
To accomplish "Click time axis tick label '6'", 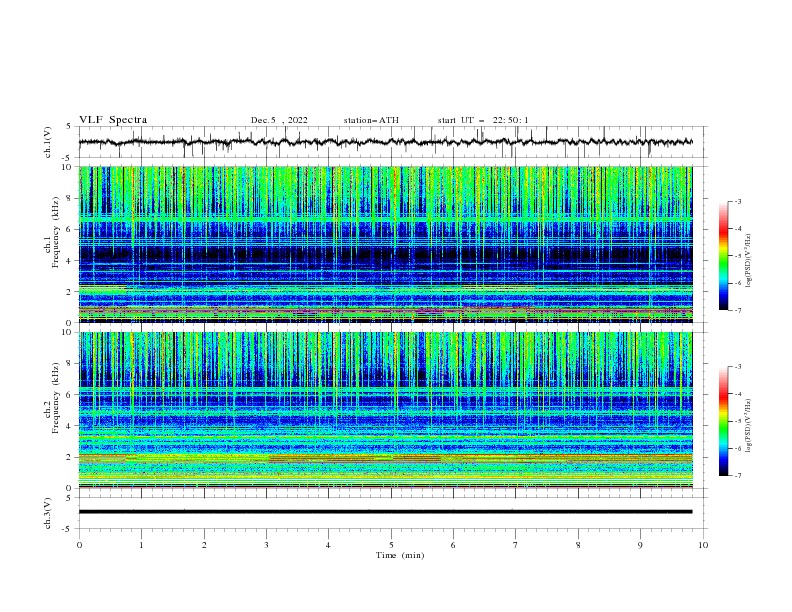I will tap(453, 545).
